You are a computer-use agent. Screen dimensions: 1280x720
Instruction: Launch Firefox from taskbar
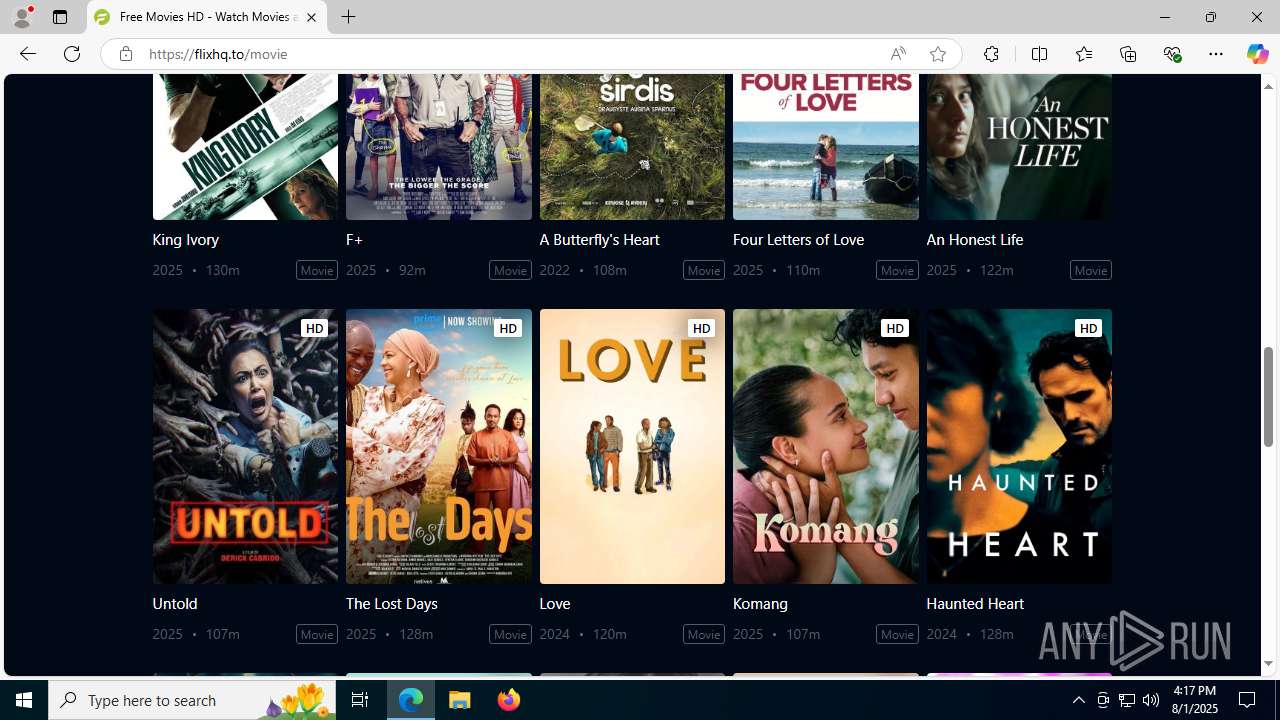pyautogui.click(x=509, y=700)
